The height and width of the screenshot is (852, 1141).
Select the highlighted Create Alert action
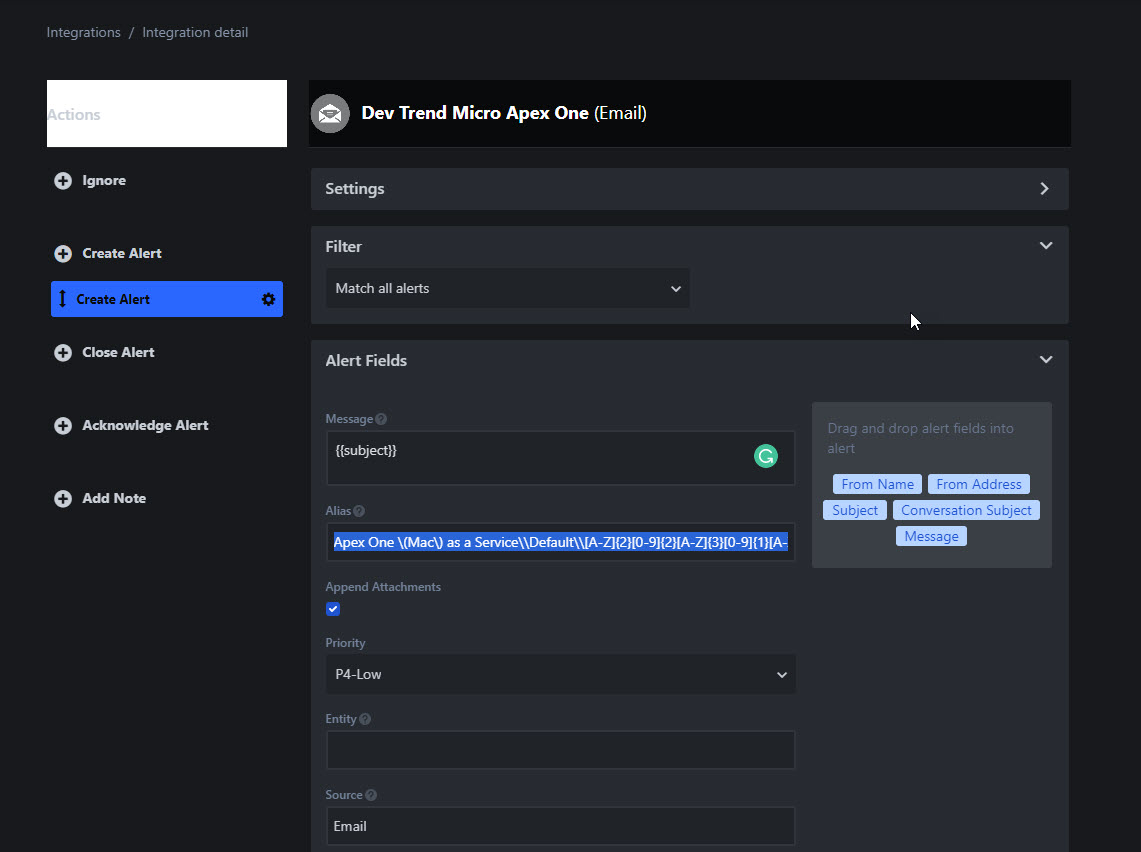point(167,299)
